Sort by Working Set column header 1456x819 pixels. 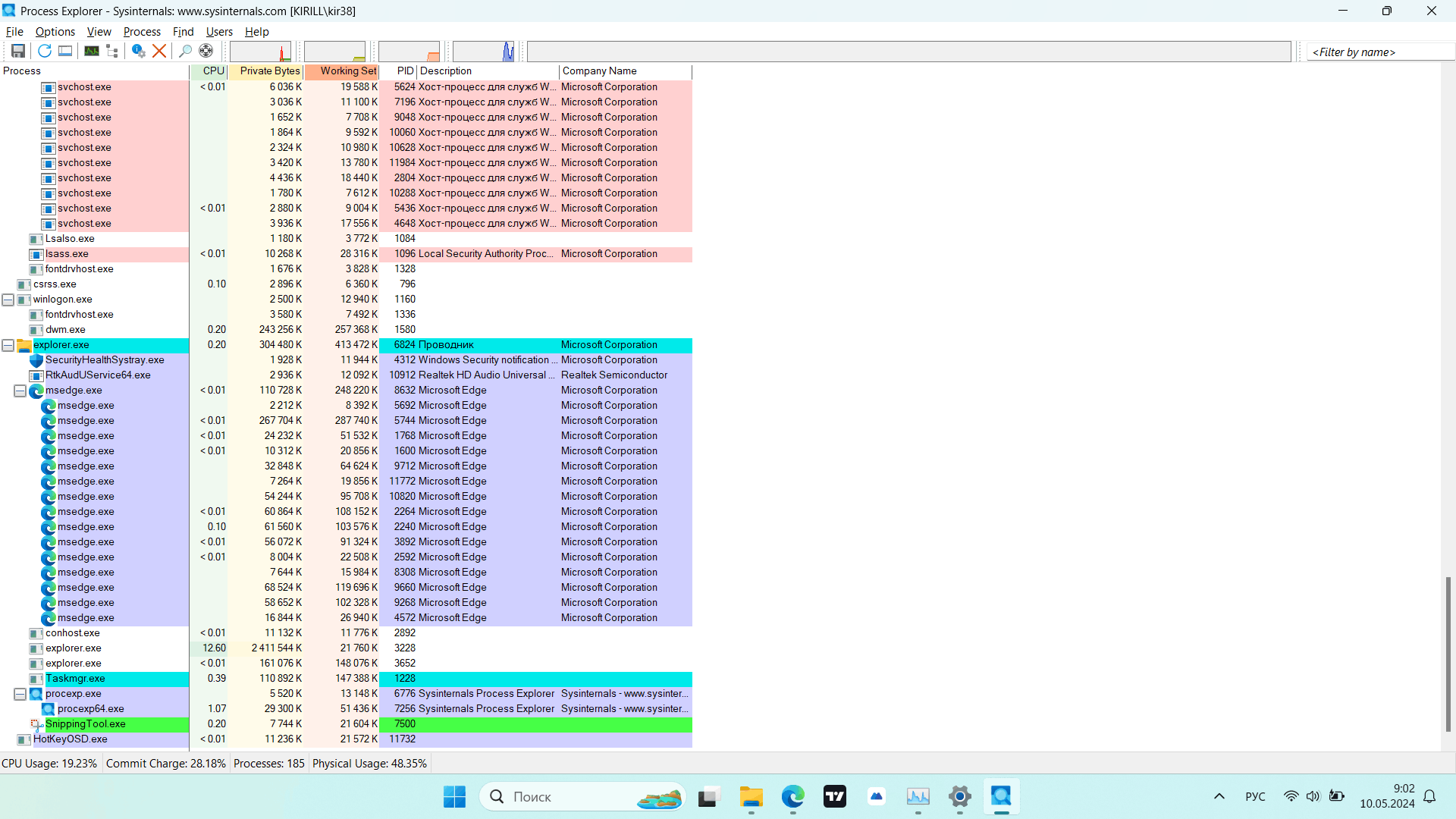(x=341, y=71)
